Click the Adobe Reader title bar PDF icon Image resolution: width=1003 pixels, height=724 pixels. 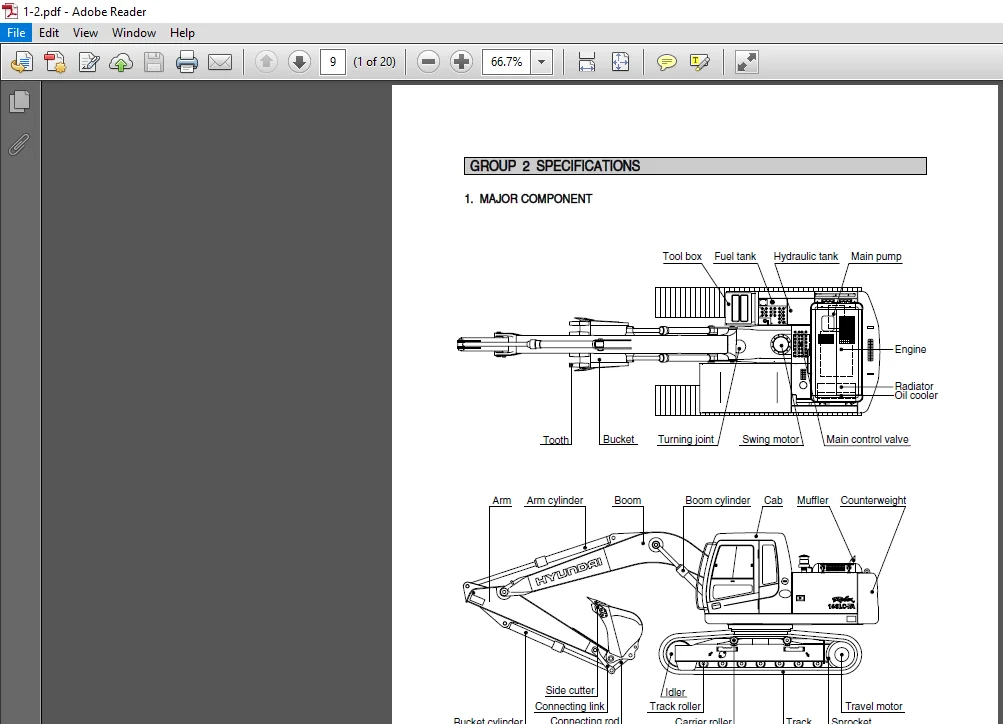coord(10,11)
